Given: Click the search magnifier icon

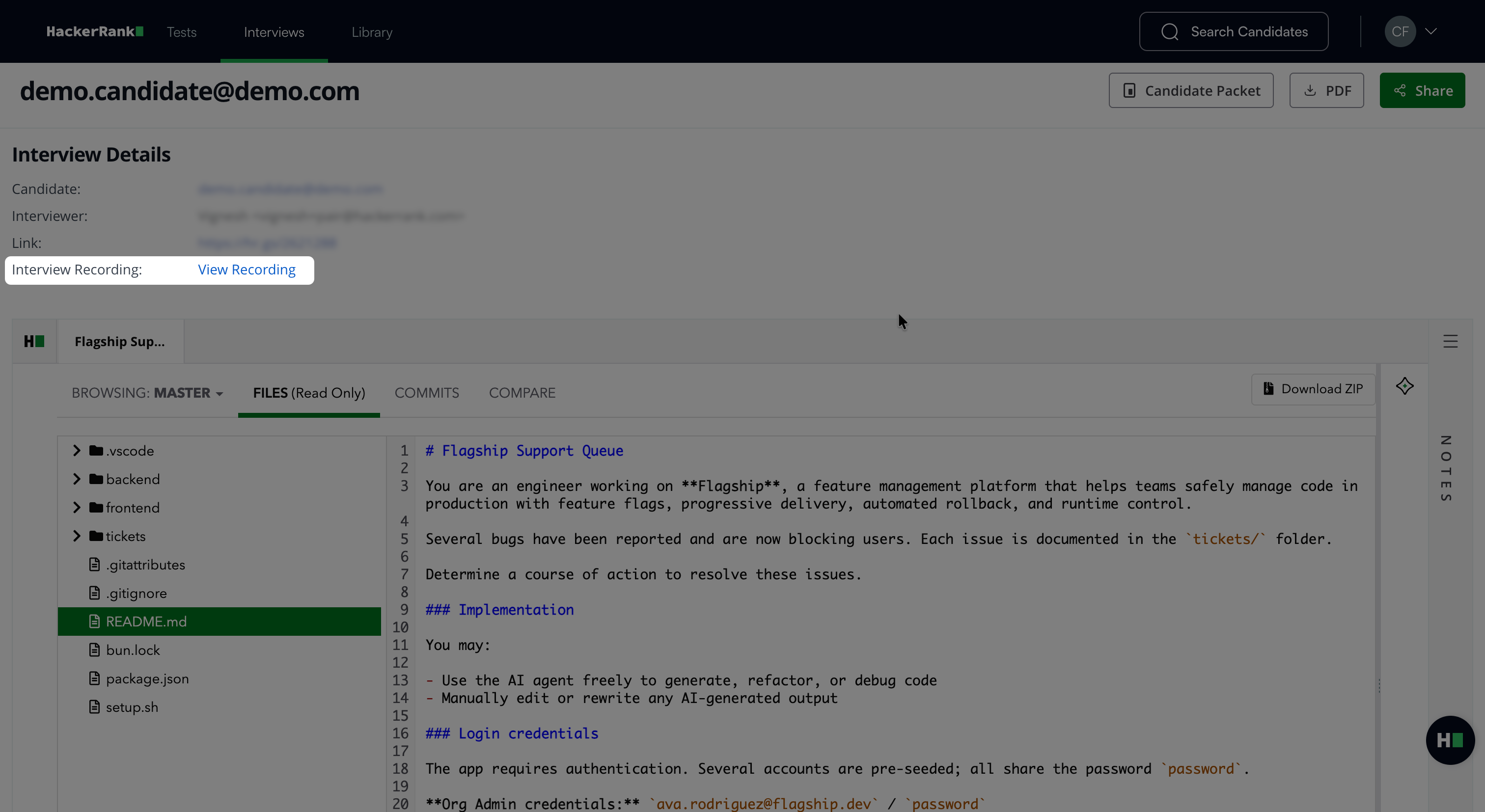Looking at the screenshot, I should (1170, 32).
